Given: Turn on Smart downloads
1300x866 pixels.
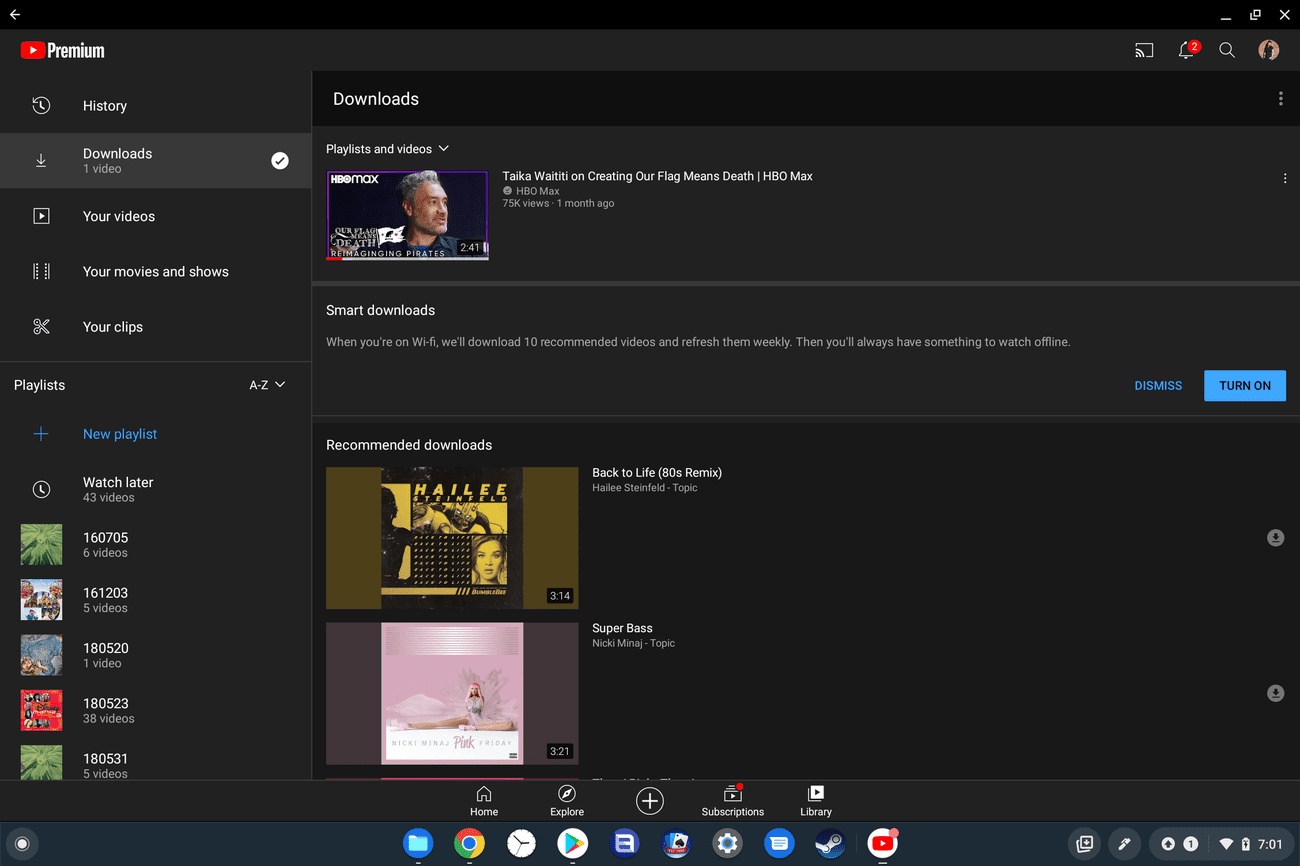Looking at the screenshot, I should click(1244, 386).
